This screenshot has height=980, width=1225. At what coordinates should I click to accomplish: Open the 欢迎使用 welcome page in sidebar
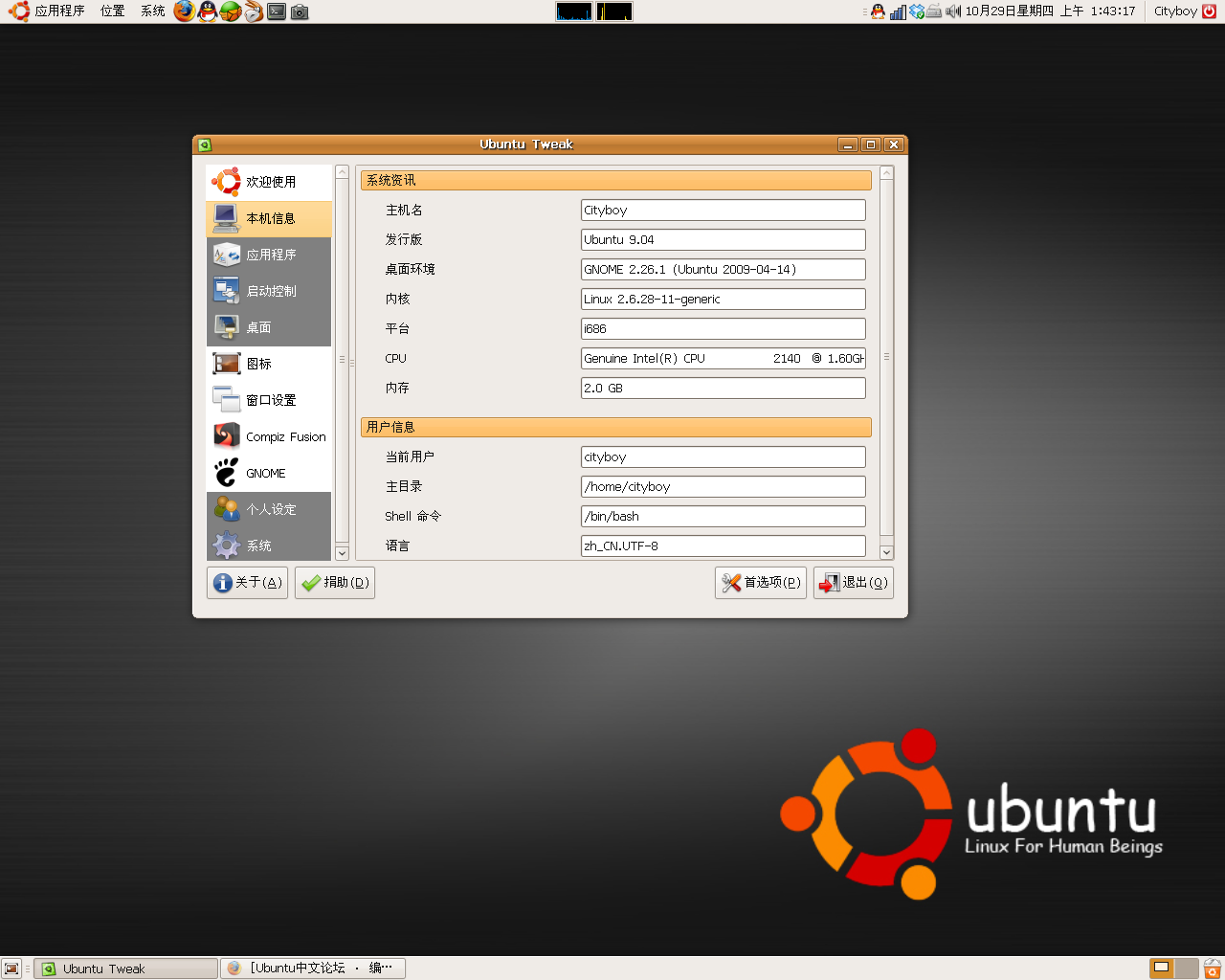[x=269, y=182]
